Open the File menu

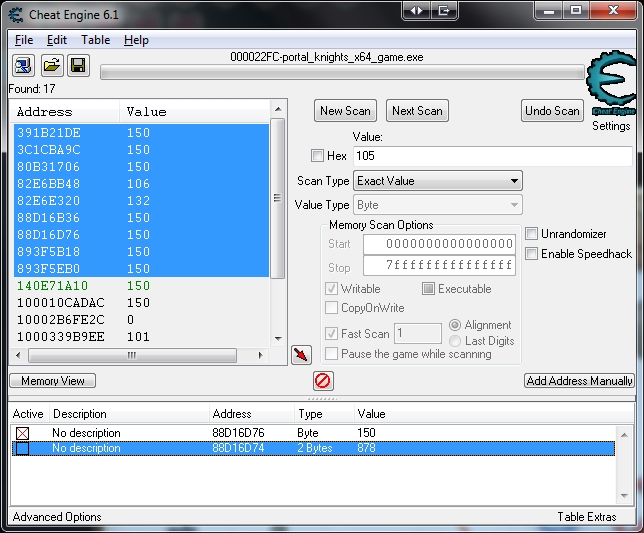[24, 40]
